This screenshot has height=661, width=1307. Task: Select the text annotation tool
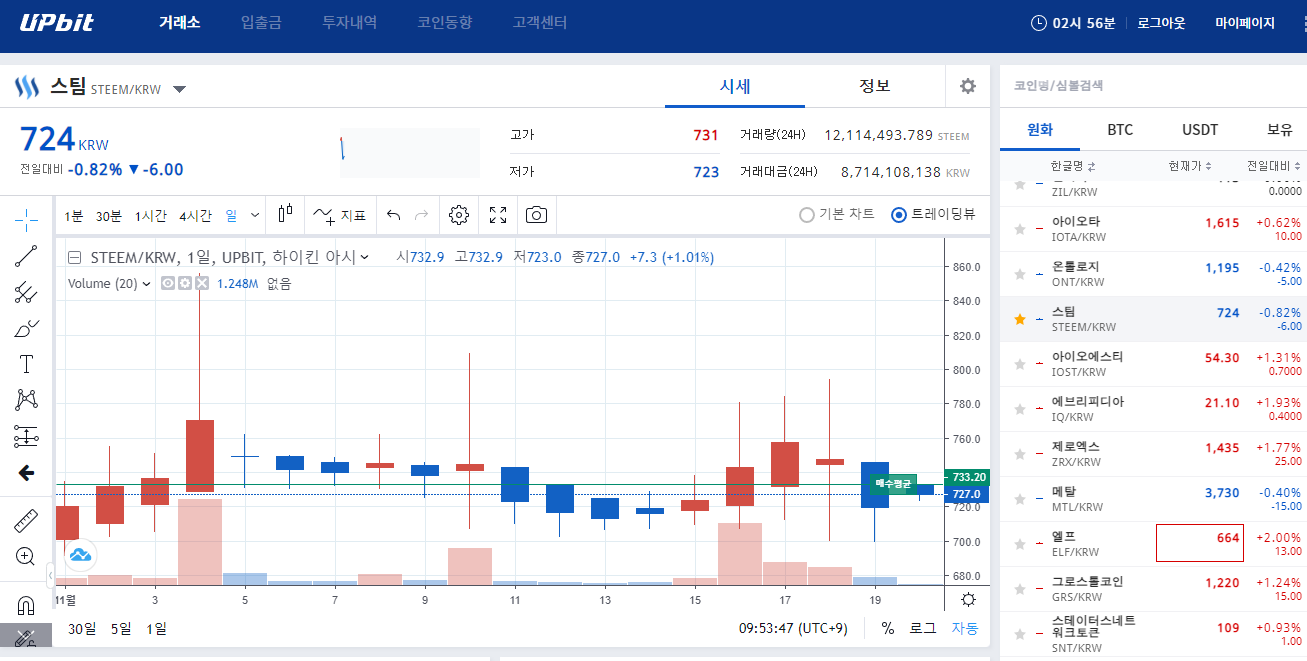(27, 364)
